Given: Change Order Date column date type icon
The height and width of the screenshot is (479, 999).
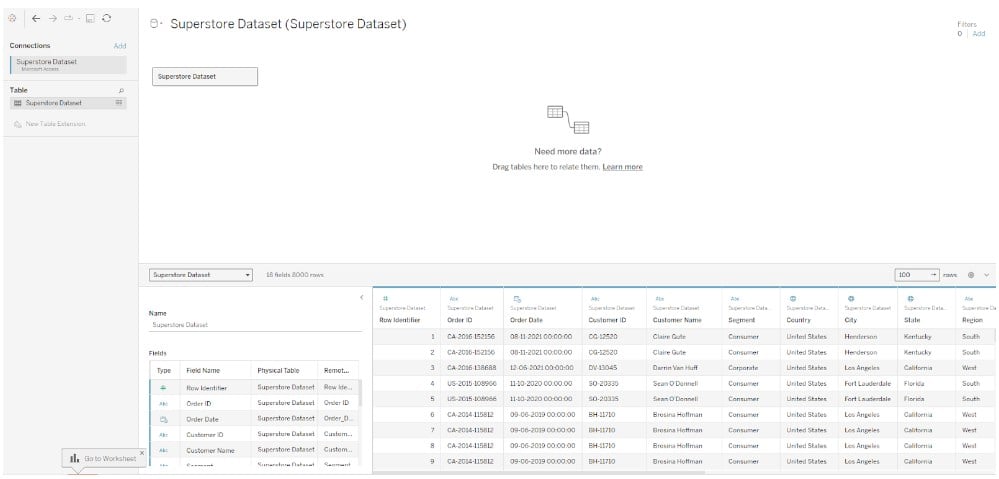Looking at the screenshot, I should [x=517, y=298].
